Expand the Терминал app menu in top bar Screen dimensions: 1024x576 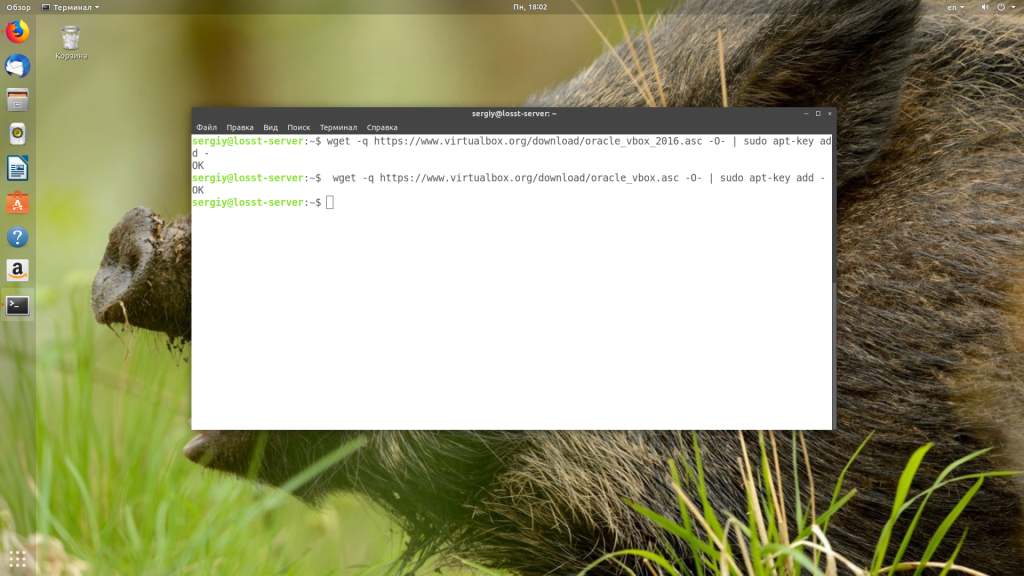(71, 7)
